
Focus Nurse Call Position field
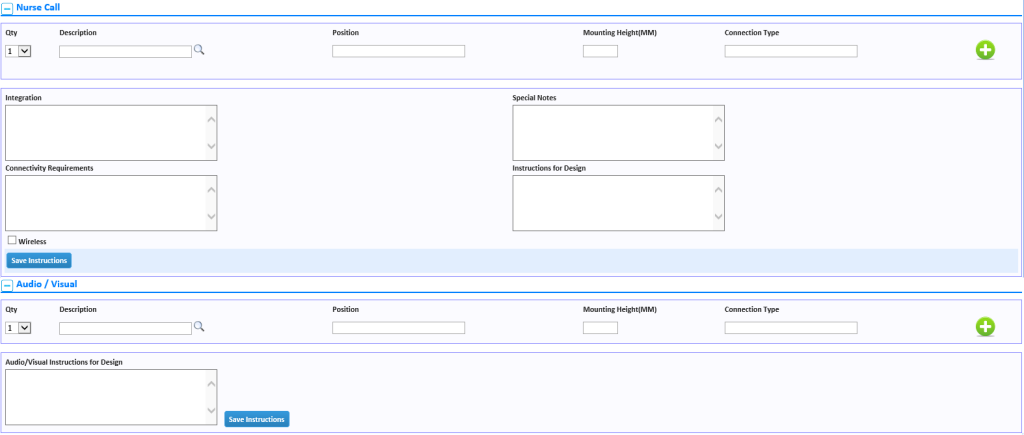click(398, 51)
